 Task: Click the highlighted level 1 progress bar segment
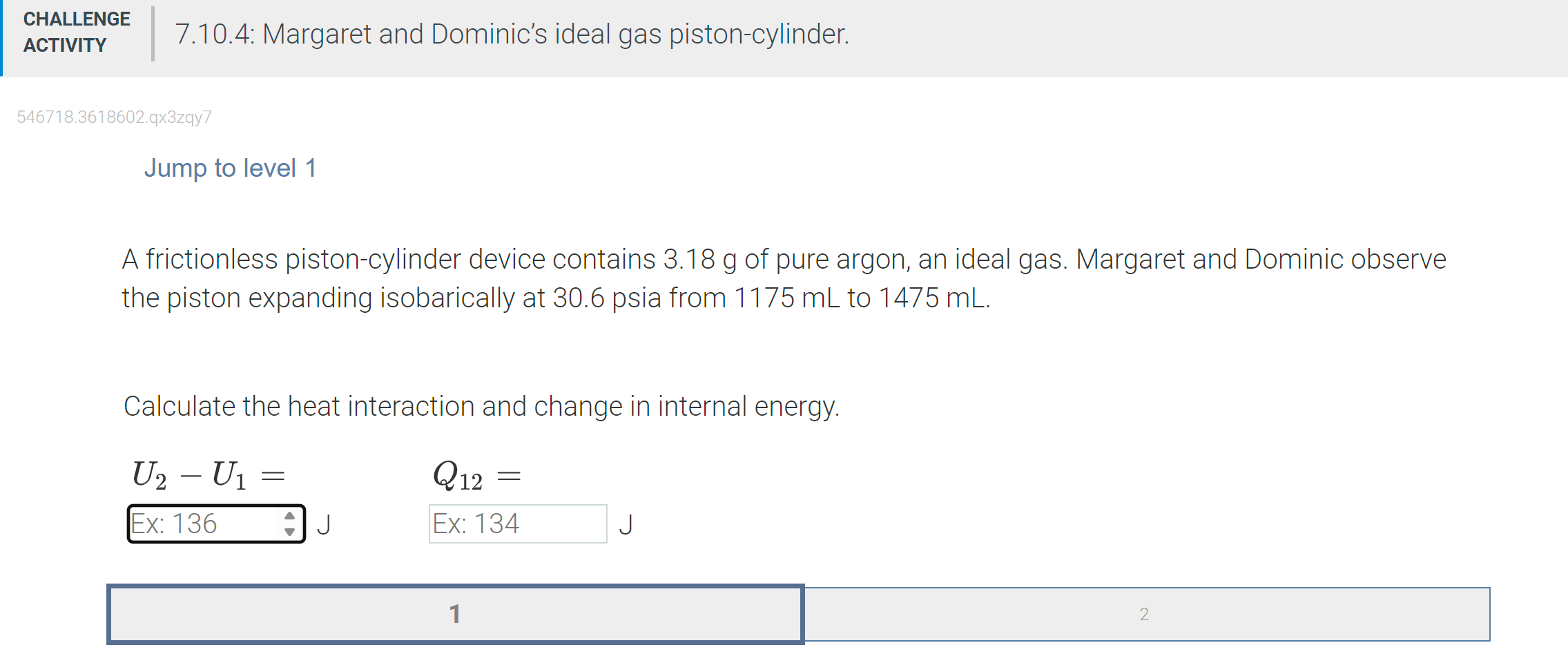(455, 612)
